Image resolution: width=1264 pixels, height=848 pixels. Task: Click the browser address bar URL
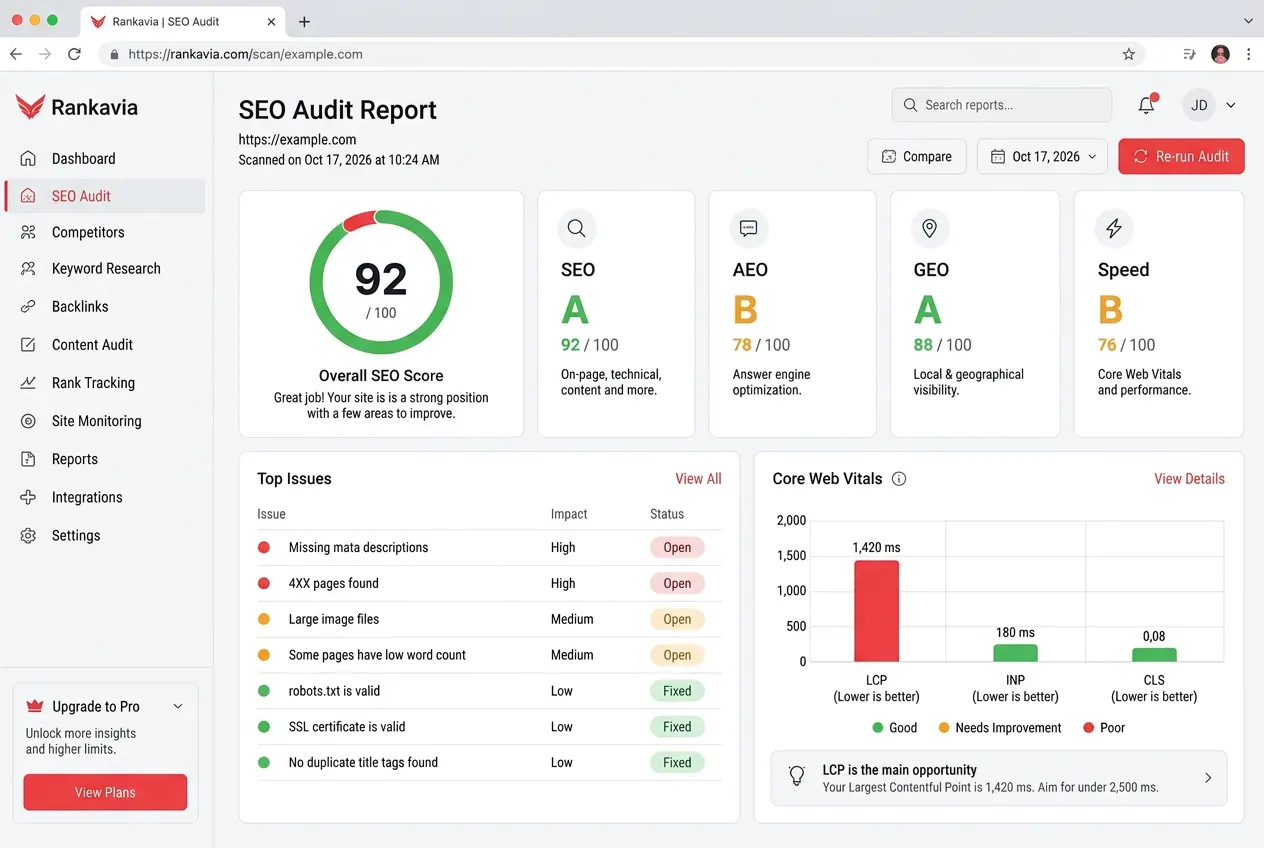coord(246,54)
